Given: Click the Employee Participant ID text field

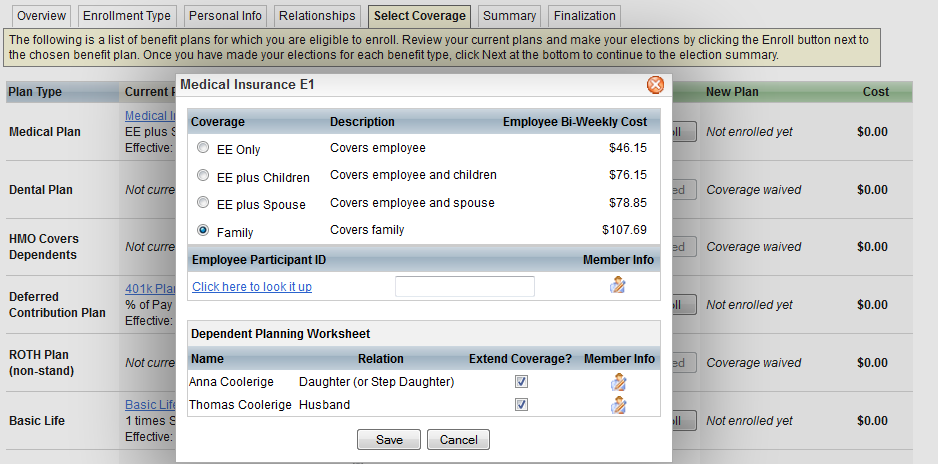Looking at the screenshot, I should click(464, 287).
